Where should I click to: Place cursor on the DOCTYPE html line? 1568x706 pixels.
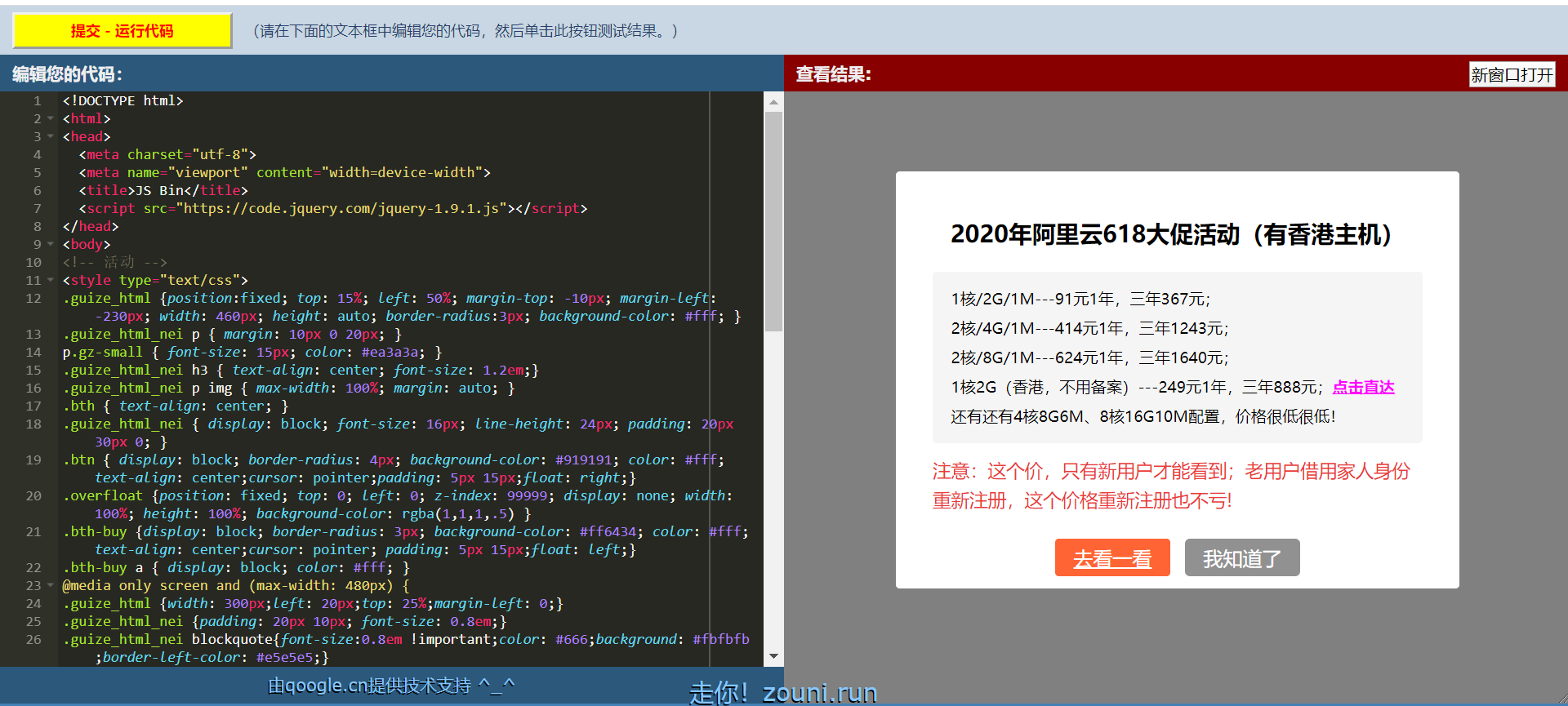(122, 100)
